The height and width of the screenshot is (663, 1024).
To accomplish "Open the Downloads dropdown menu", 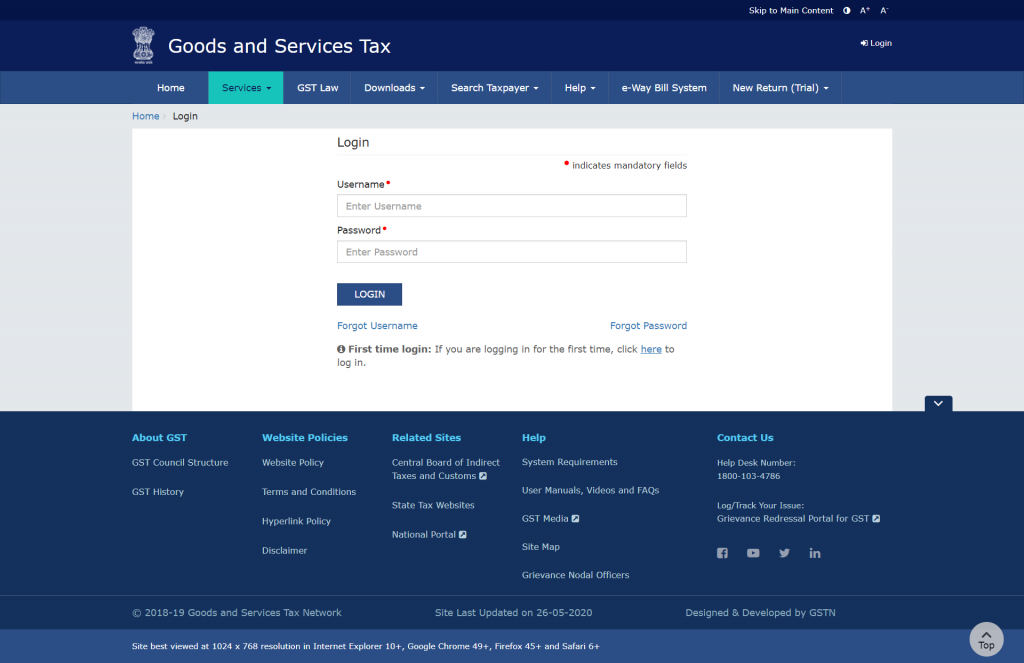I will (394, 88).
